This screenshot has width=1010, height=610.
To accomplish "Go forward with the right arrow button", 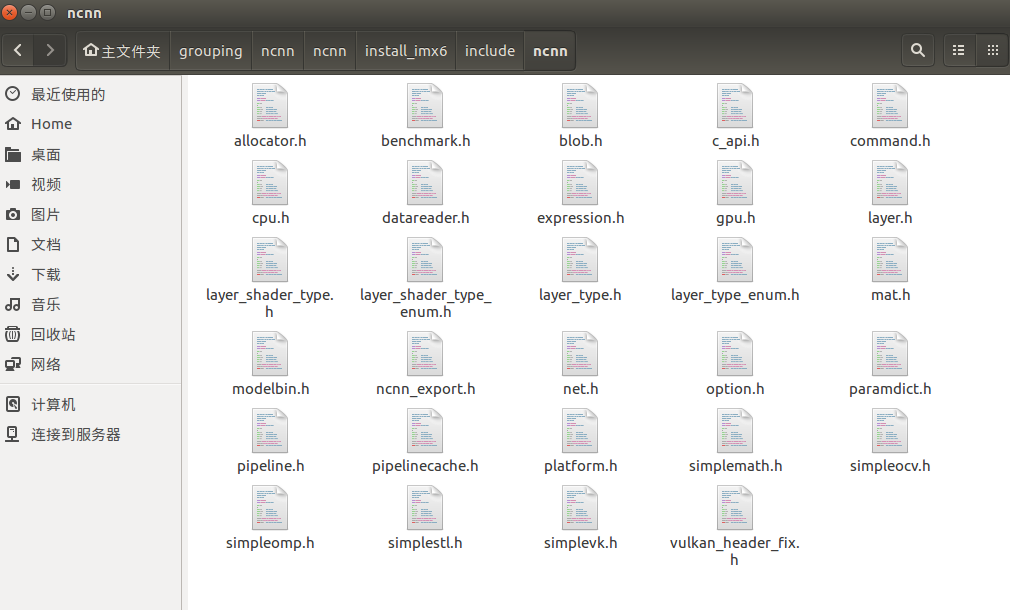I will (x=50, y=50).
